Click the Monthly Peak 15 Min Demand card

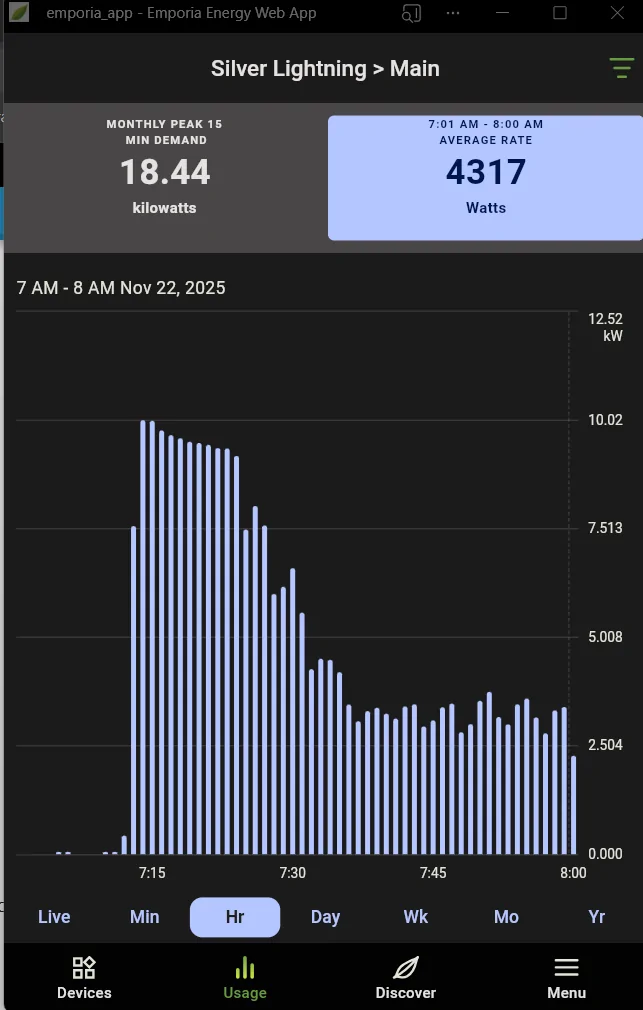click(x=165, y=177)
